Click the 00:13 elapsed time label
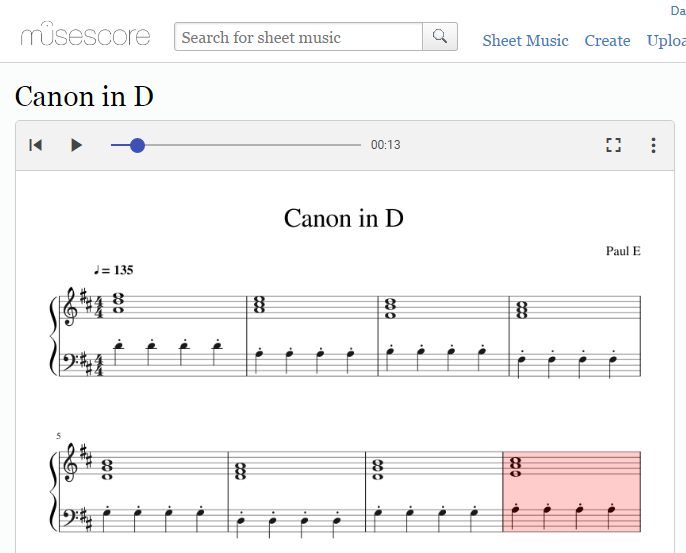The image size is (686, 553). (385, 145)
